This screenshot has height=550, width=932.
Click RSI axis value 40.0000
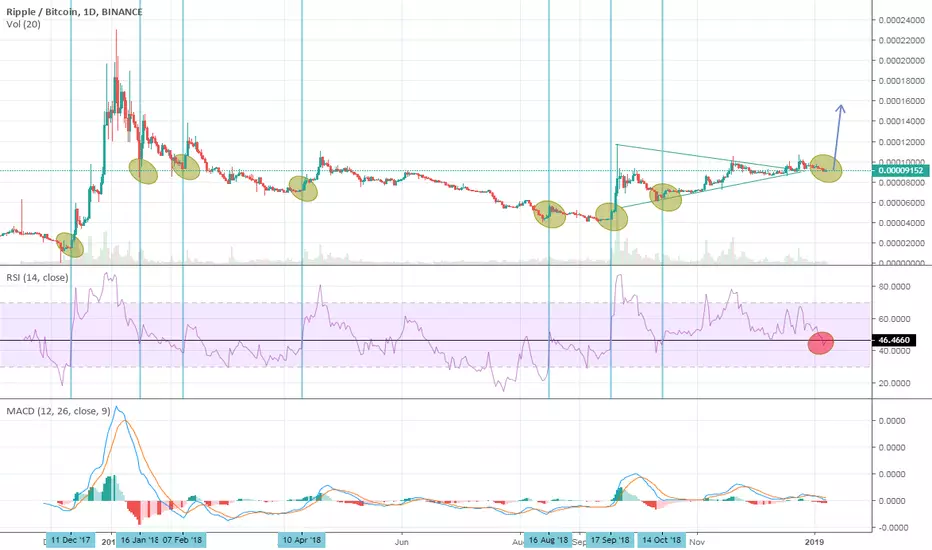pyautogui.click(x=895, y=351)
